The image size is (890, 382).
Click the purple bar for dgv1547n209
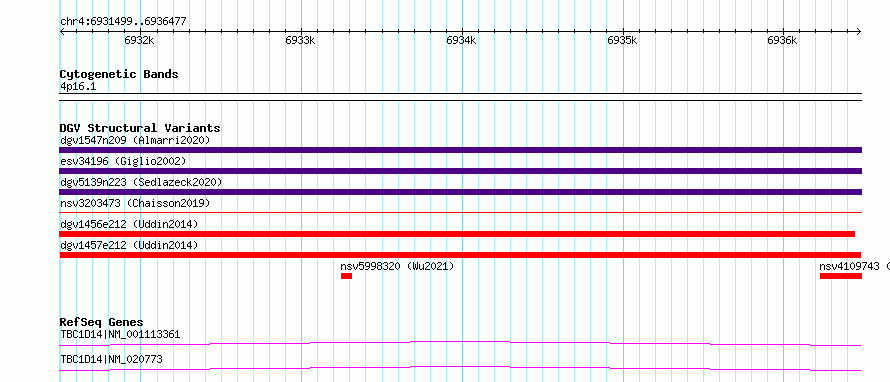coord(460,150)
